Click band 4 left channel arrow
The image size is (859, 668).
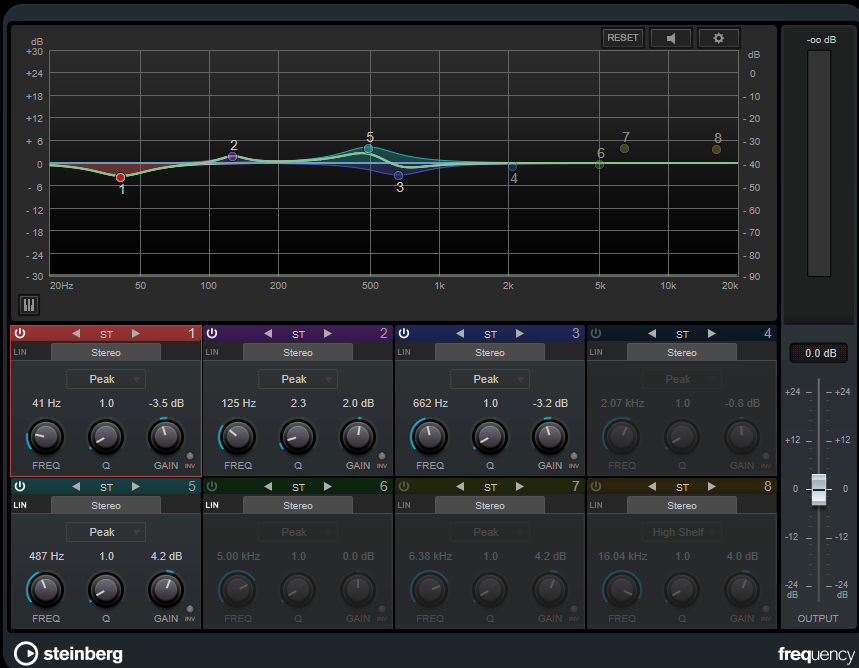tap(652, 334)
